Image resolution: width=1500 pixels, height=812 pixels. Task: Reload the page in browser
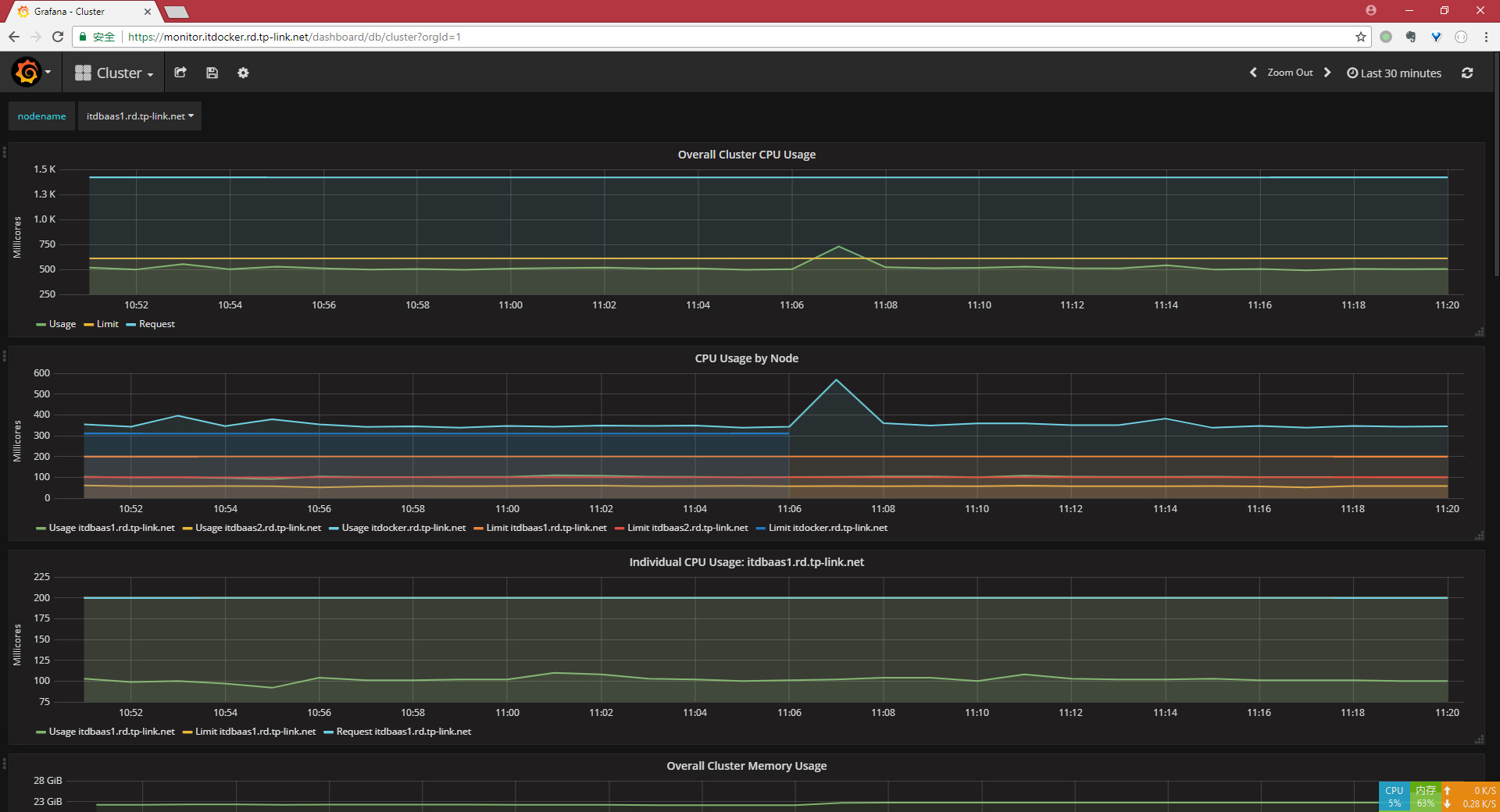58,37
